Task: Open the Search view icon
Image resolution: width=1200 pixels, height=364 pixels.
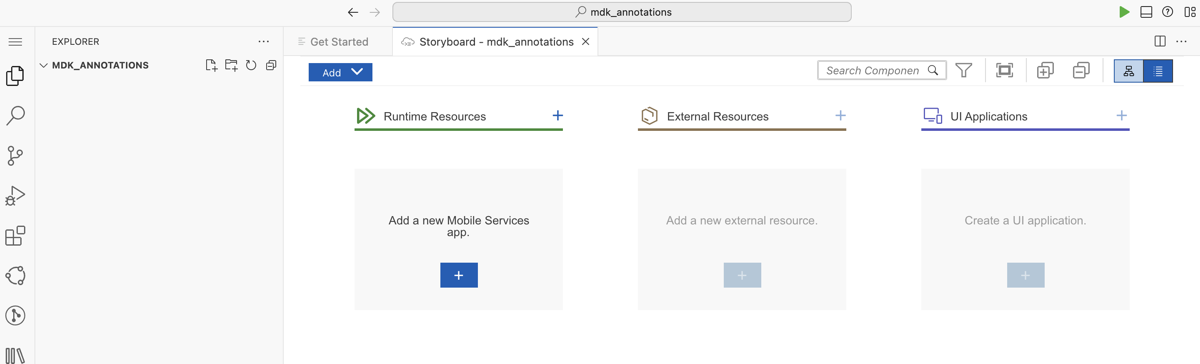Action: (15, 115)
